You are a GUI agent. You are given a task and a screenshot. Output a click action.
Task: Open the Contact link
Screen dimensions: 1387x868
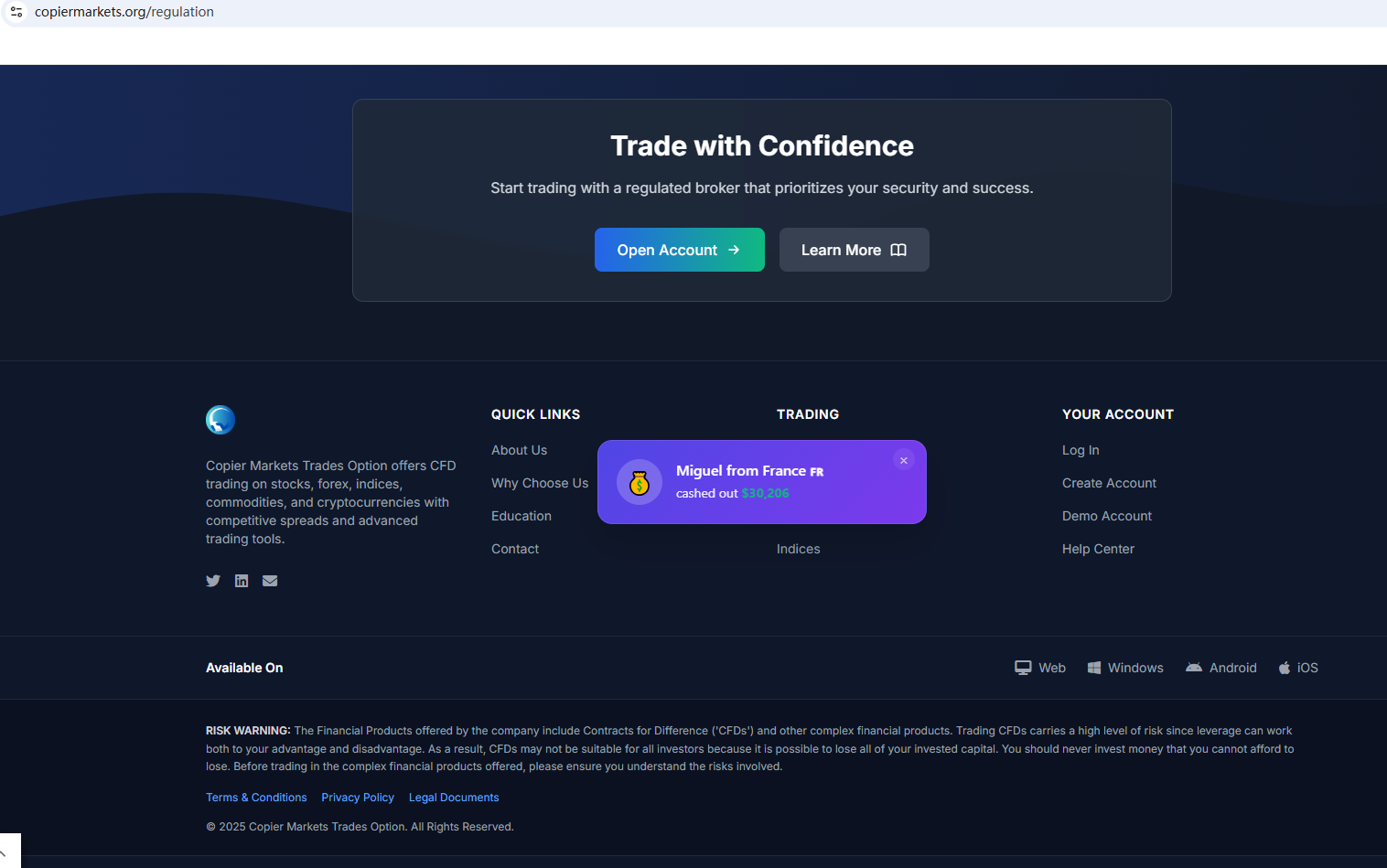pyautogui.click(x=515, y=549)
